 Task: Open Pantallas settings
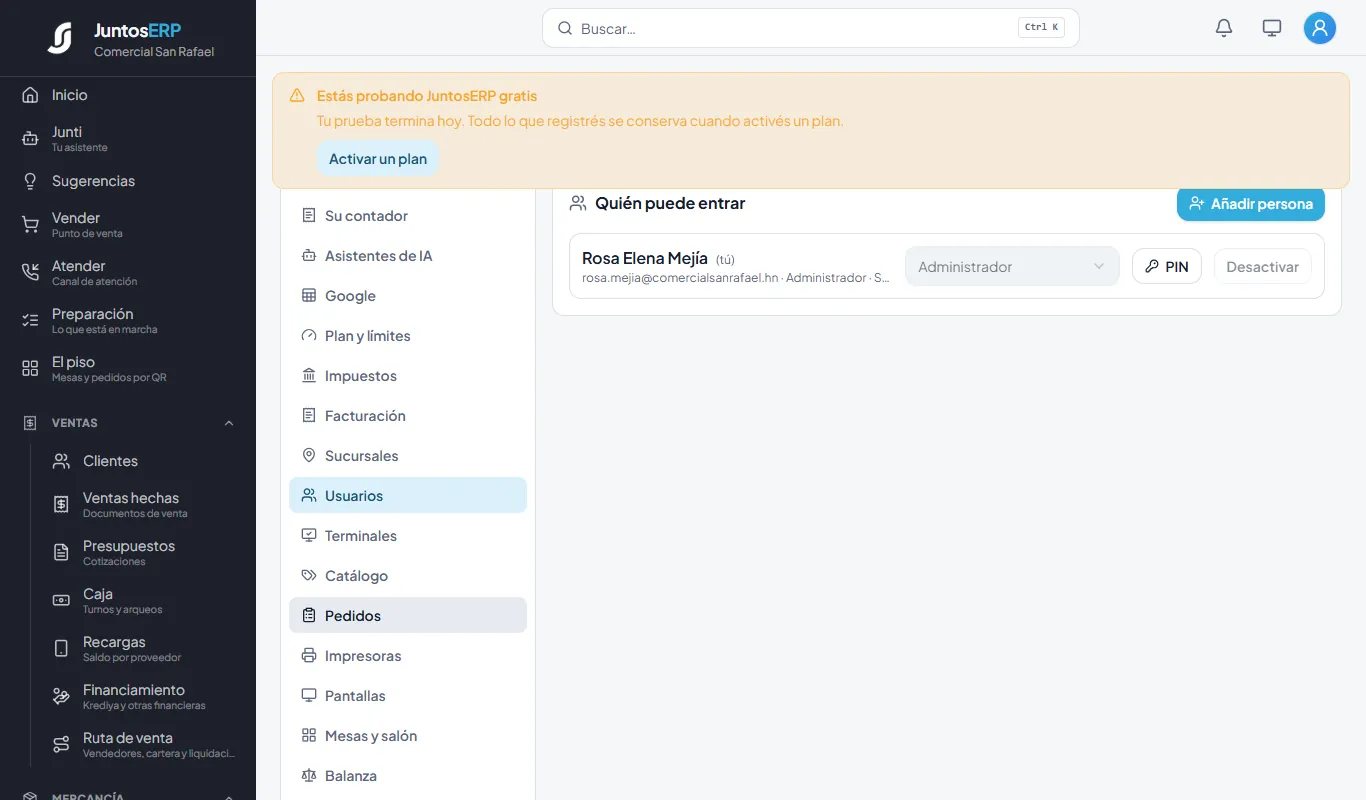pyautogui.click(x=408, y=696)
